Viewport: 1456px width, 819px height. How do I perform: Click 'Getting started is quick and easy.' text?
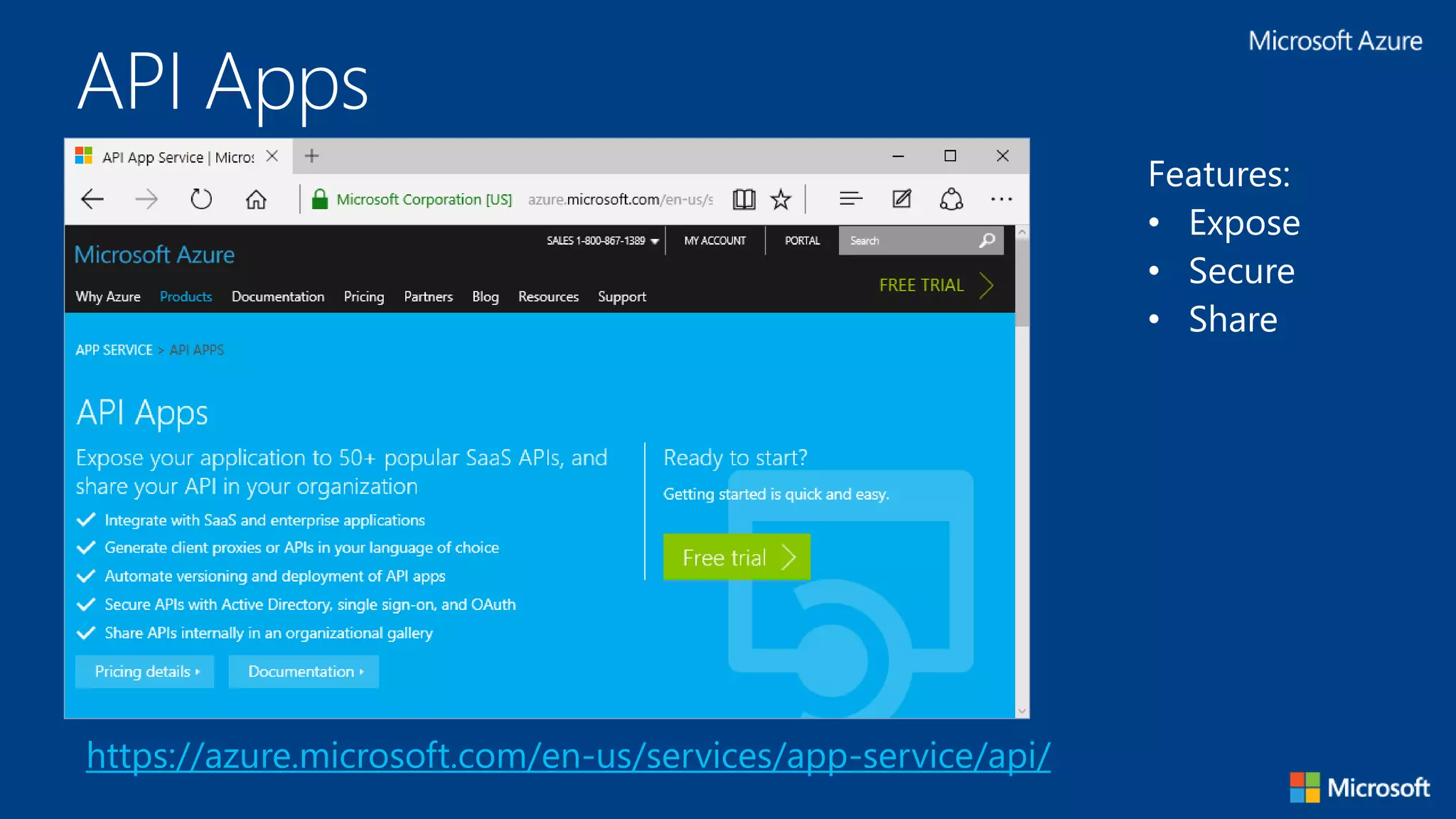(776, 494)
